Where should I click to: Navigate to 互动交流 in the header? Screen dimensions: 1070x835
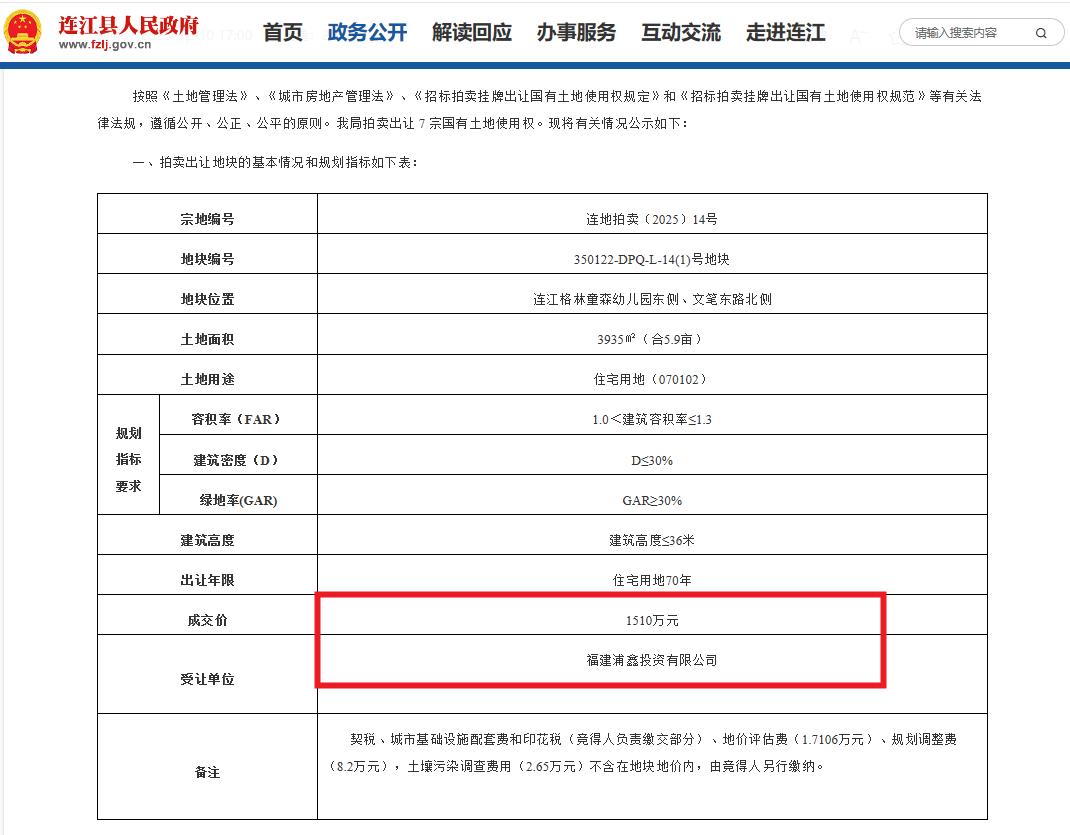click(x=681, y=32)
